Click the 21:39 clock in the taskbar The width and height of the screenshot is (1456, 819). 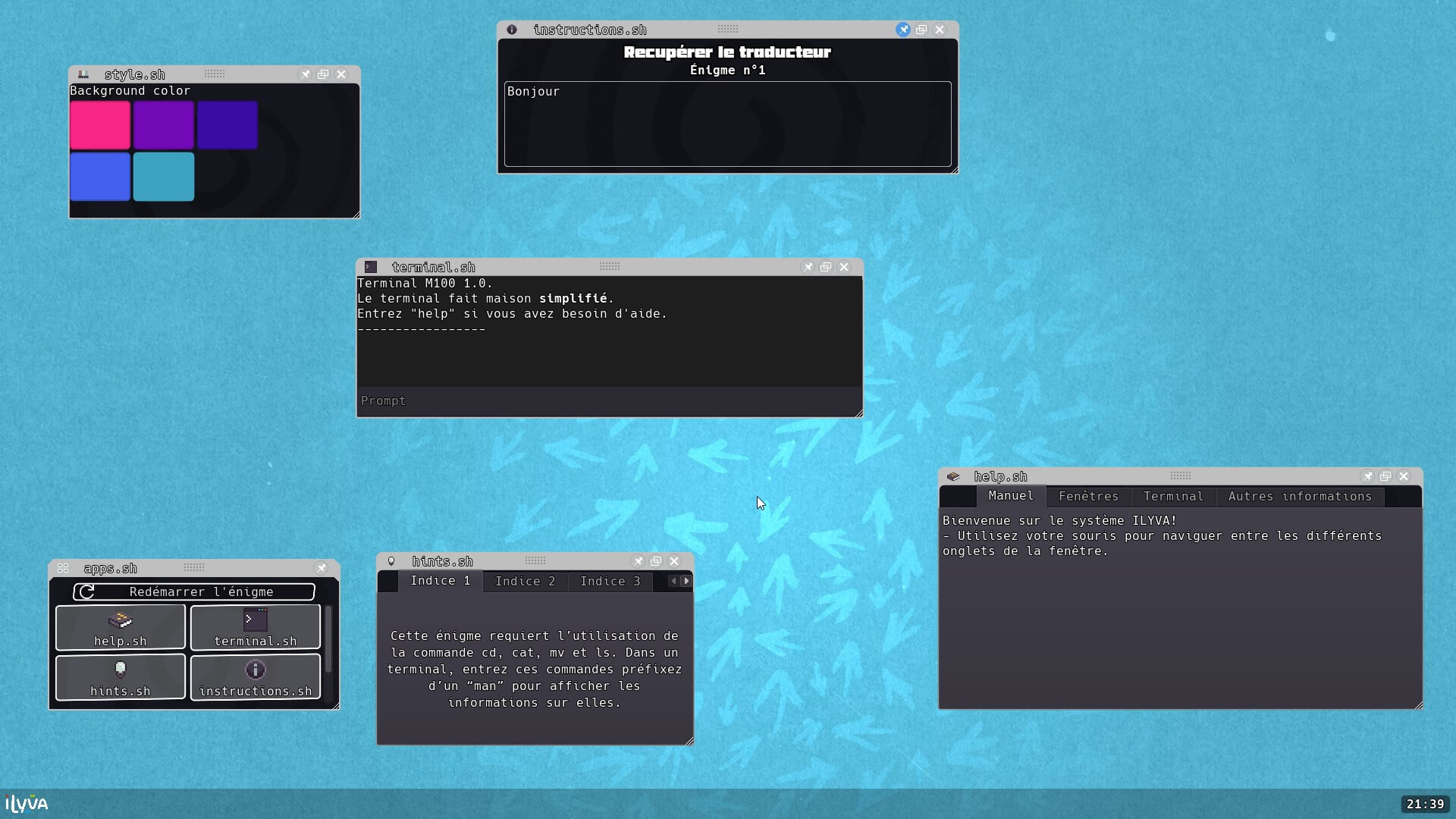[x=1425, y=804]
